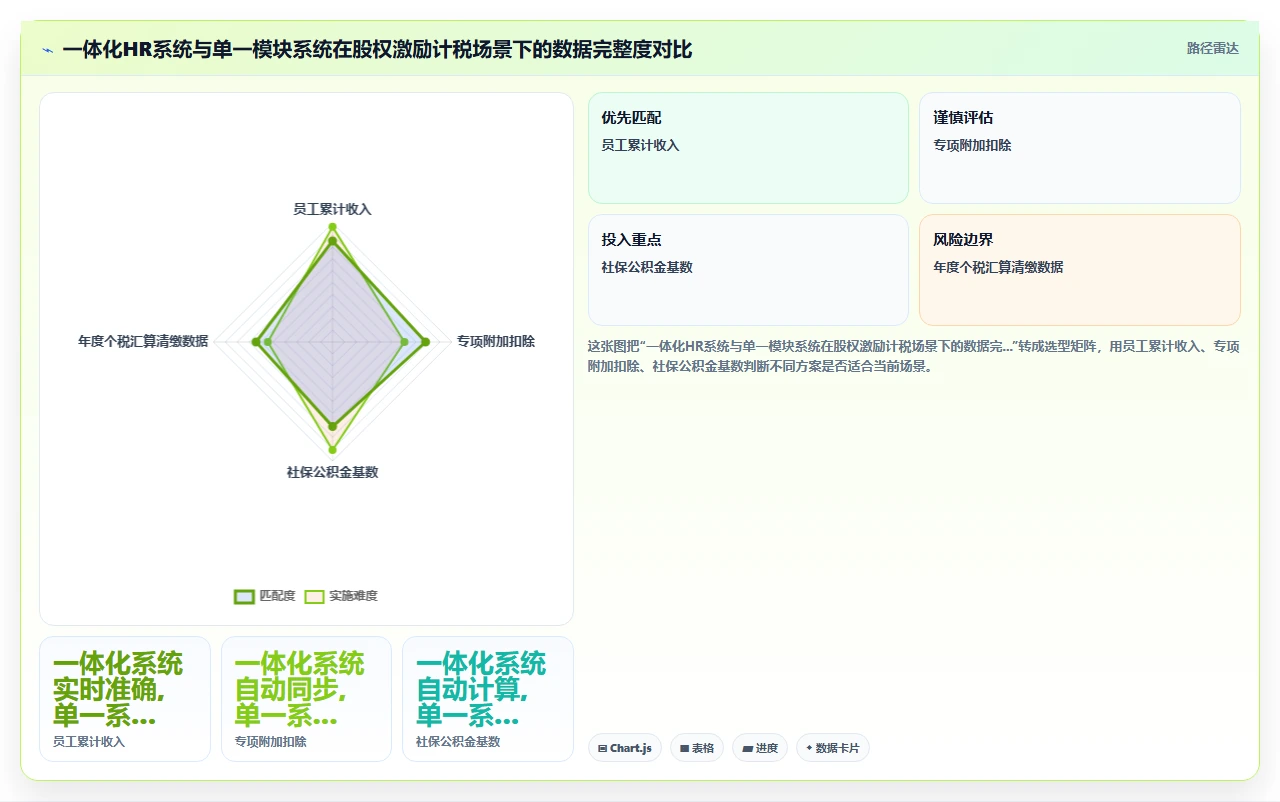Screen dimensions: 1280x802
Task: Select the 优先匹配 card
Action: pyautogui.click(x=748, y=148)
